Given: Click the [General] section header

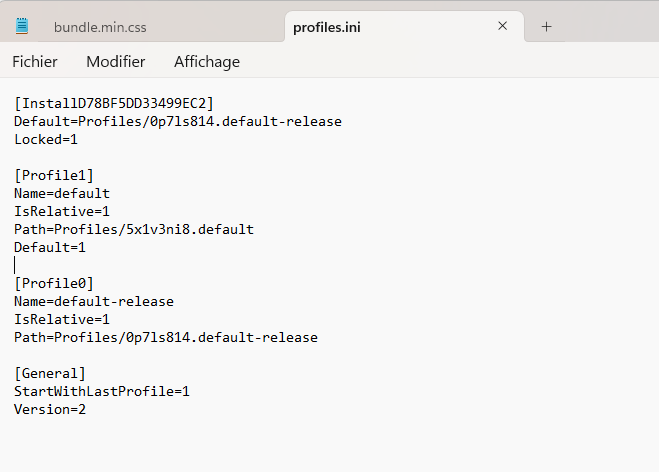Looking at the screenshot, I should [50, 373].
